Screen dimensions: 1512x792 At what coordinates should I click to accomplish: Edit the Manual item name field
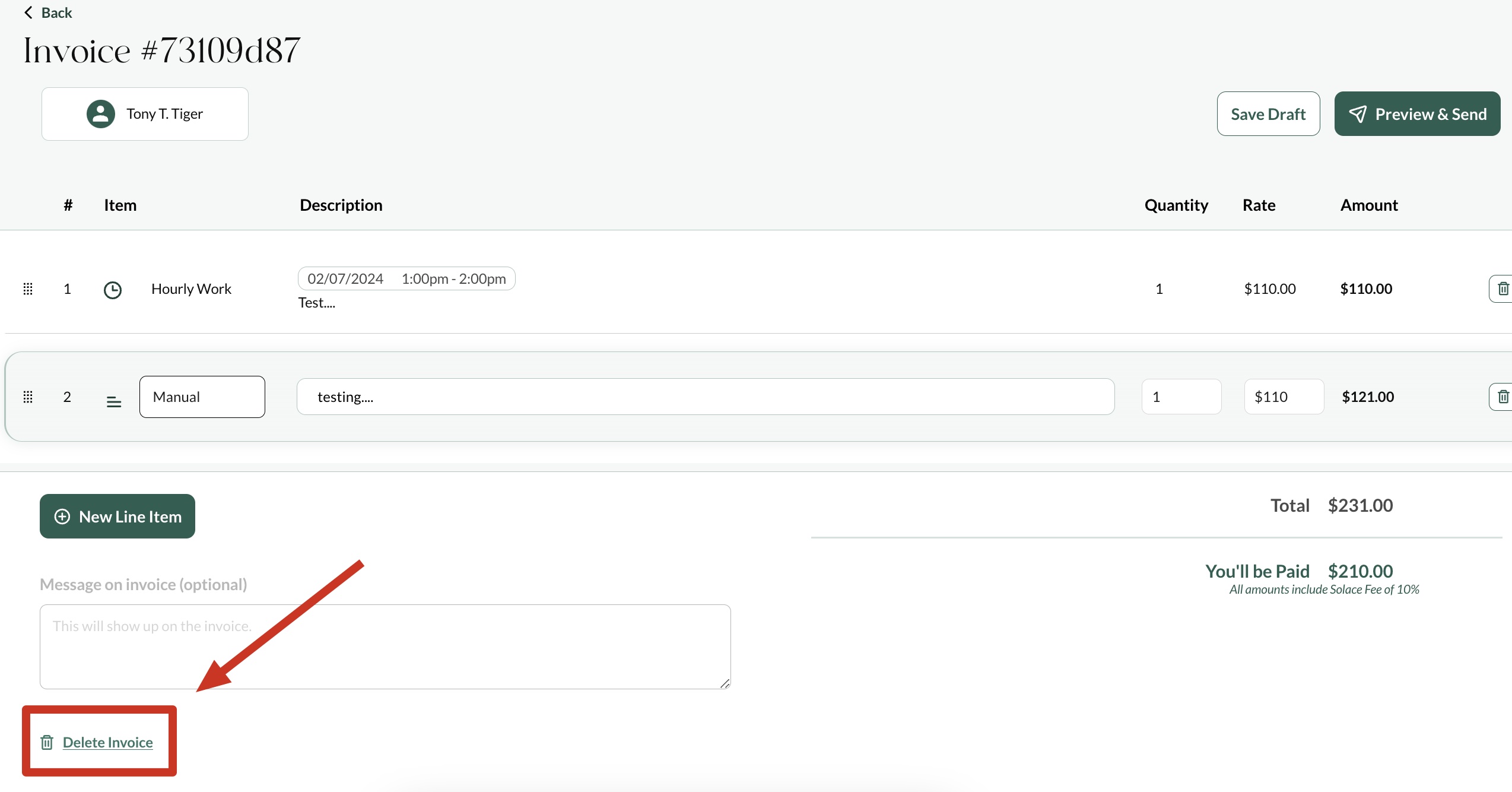pyautogui.click(x=202, y=397)
